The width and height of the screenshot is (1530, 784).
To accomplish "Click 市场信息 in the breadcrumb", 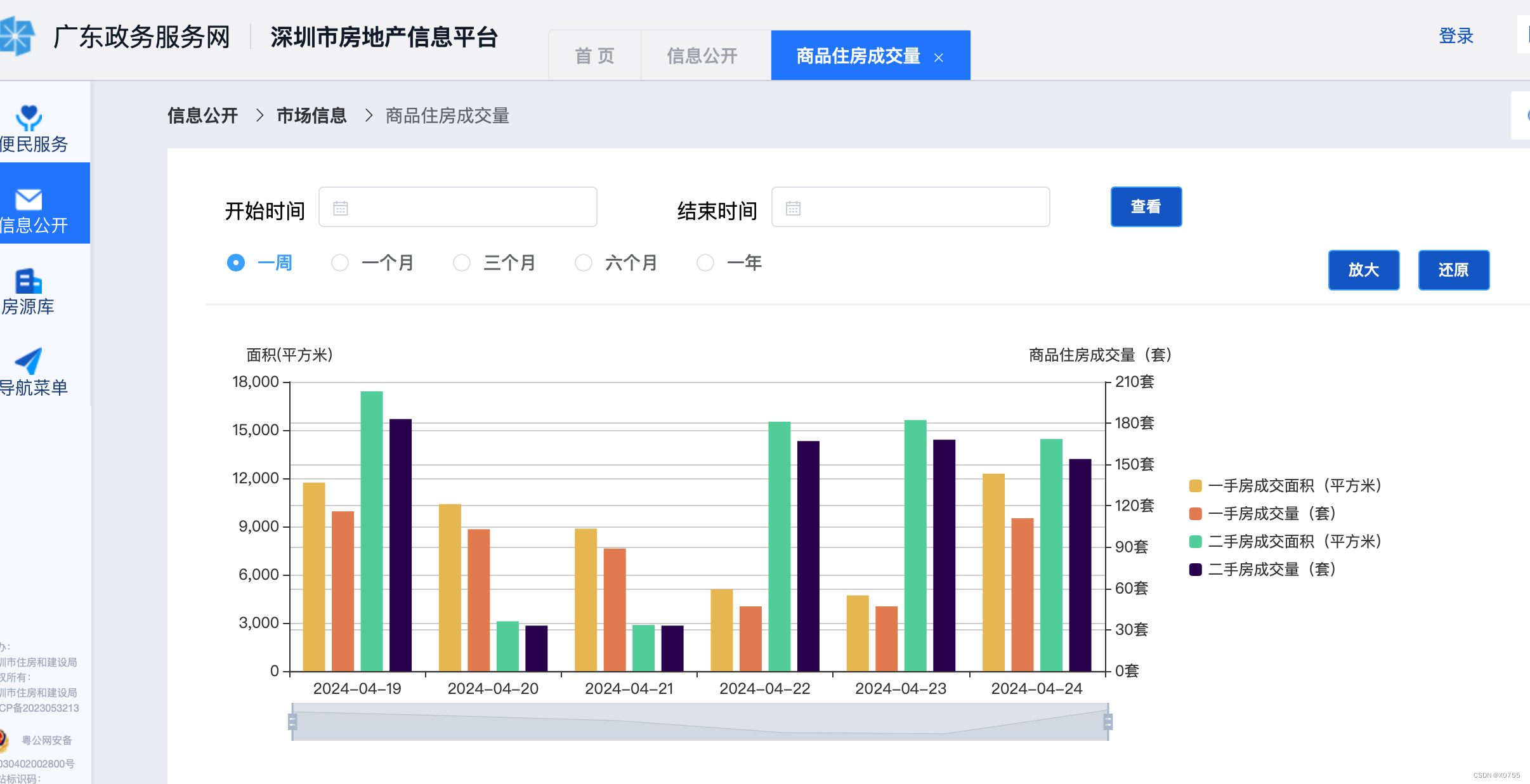I will coord(312,115).
